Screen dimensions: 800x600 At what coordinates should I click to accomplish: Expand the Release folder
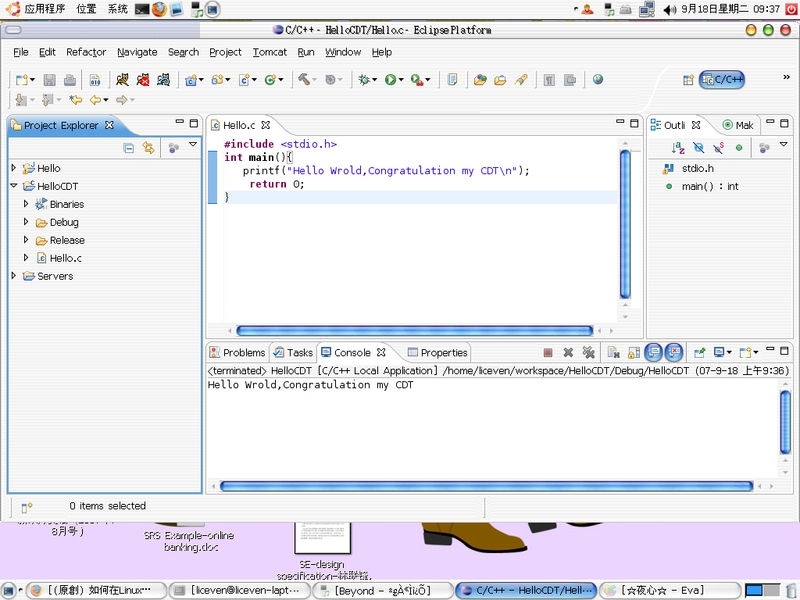tap(26, 239)
